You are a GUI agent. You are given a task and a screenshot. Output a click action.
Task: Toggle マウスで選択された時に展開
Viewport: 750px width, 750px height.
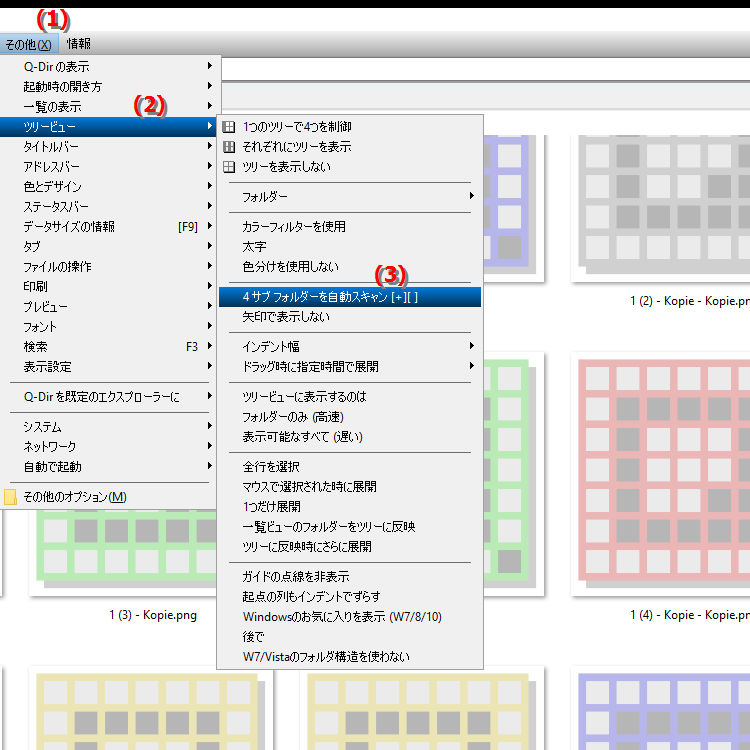click(350, 487)
